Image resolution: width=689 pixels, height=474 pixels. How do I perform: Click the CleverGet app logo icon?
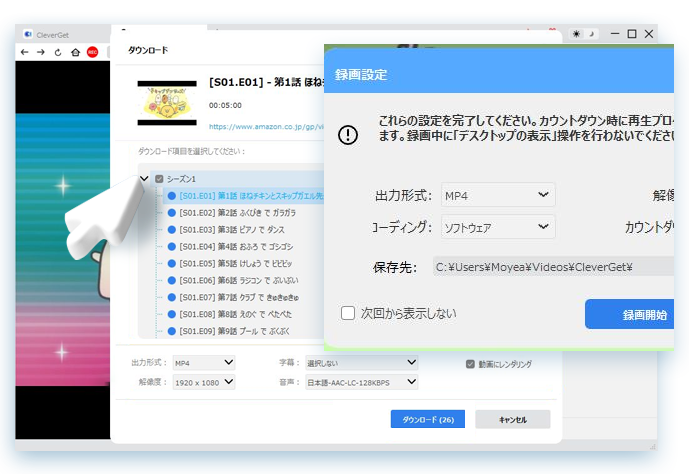[28, 34]
